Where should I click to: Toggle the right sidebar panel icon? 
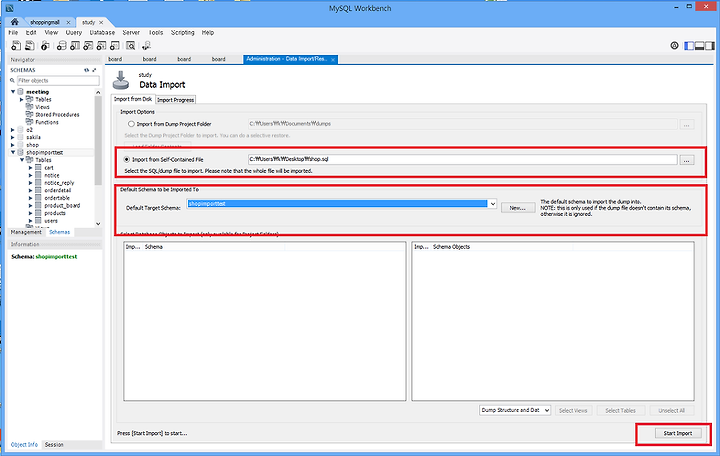(710, 45)
